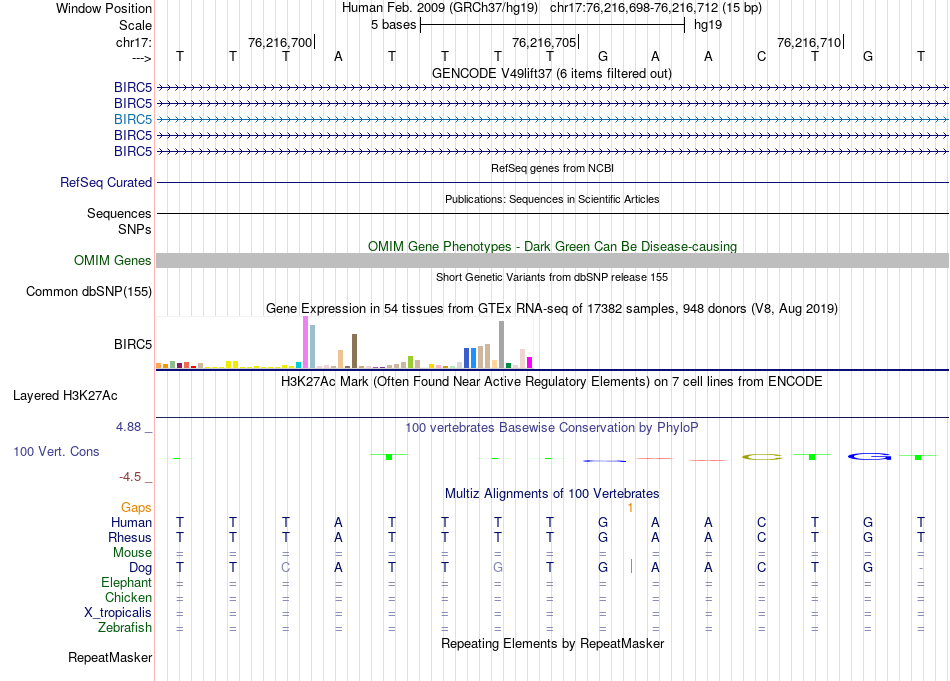This screenshot has height=681, width=950.
Task: Open GENCODE V49lift37 track title
Action: (551, 73)
